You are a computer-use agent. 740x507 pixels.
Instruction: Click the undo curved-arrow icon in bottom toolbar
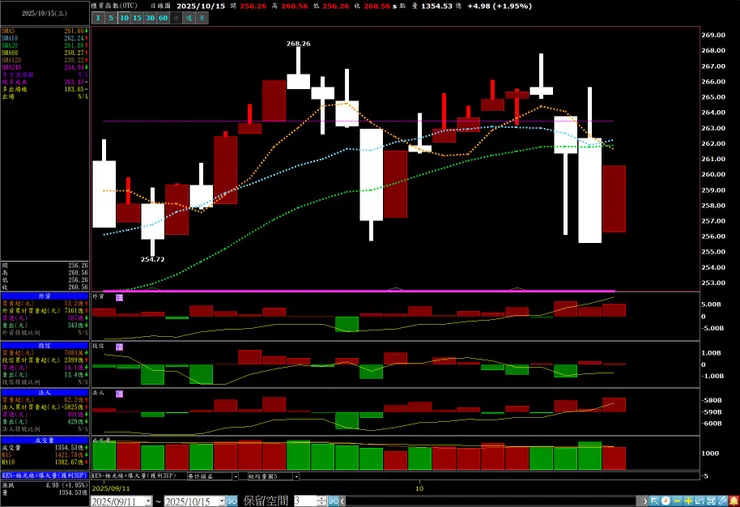click(700, 501)
